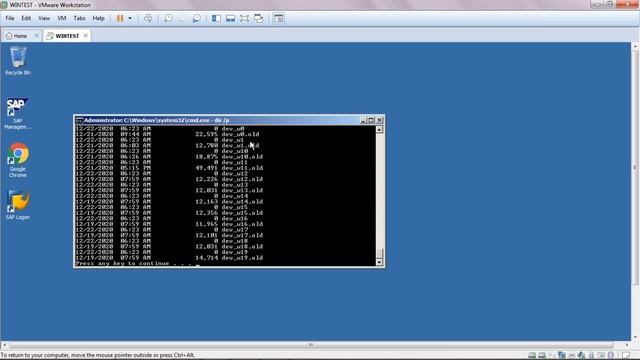Open the message log icon in status bar
This screenshot has height=360, width=640.
coord(626,356)
